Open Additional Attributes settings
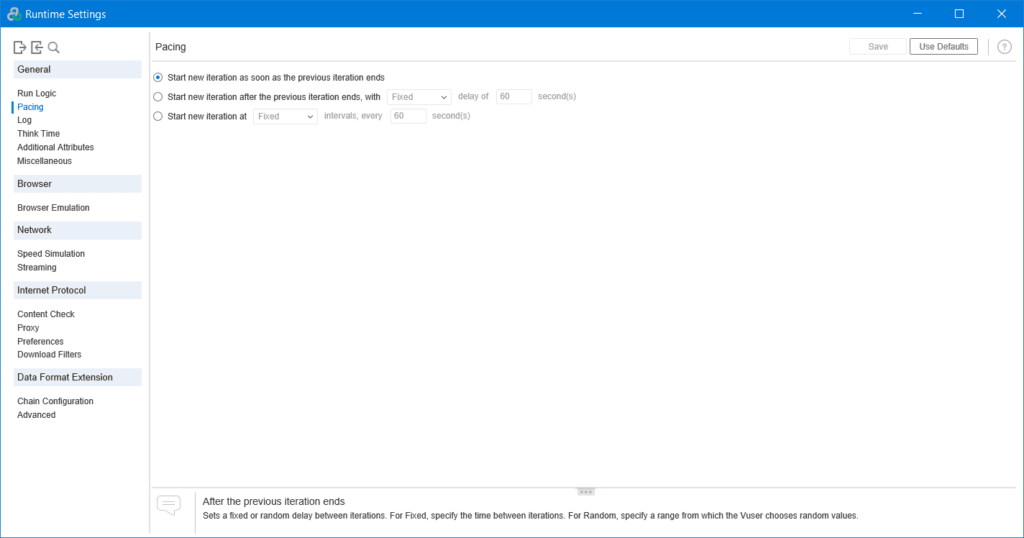This screenshot has width=1024, height=538. click(56, 147)
